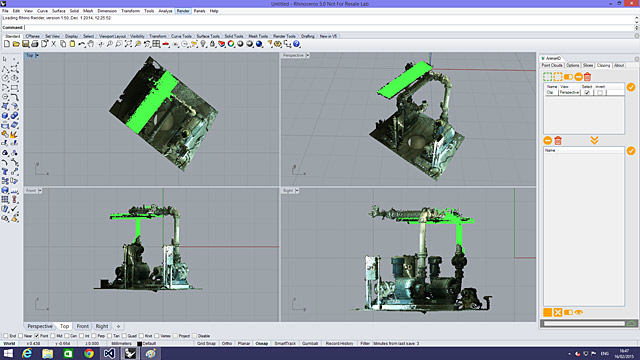The width and height of the screenshot is (640, 360).
Task: Click the black Default layer color swatch
Action: pyautogui.click(x=139, y=344)
